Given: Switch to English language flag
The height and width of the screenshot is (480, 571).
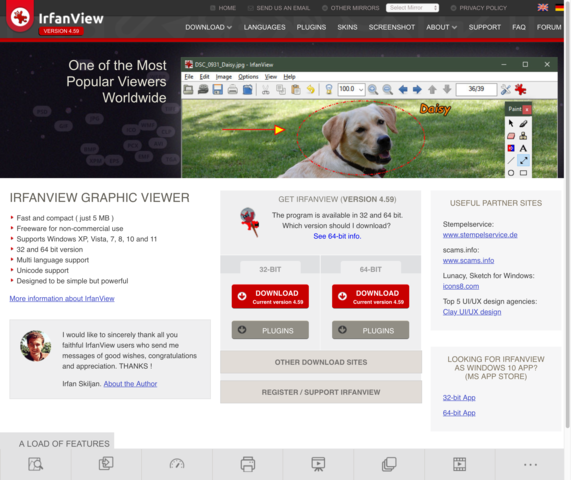Looking at the screenshot, I should pos(543,7).
